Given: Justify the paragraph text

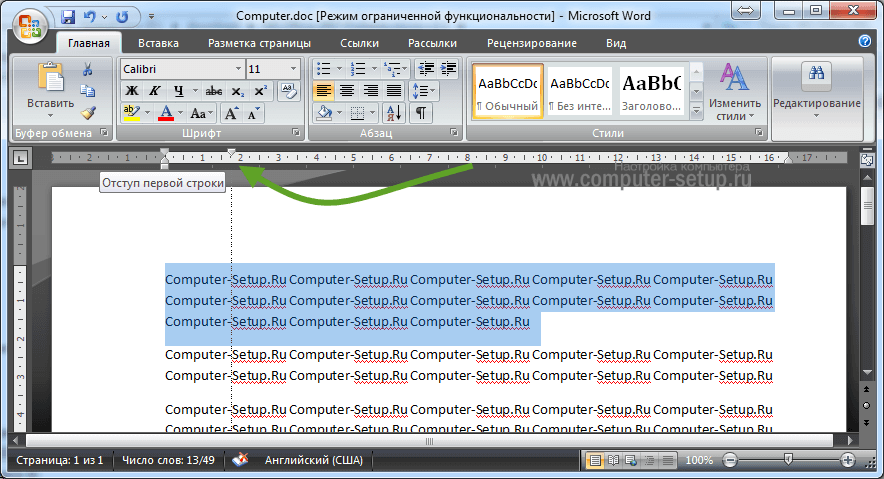Looking at the screenshot, I should (394, 91).
